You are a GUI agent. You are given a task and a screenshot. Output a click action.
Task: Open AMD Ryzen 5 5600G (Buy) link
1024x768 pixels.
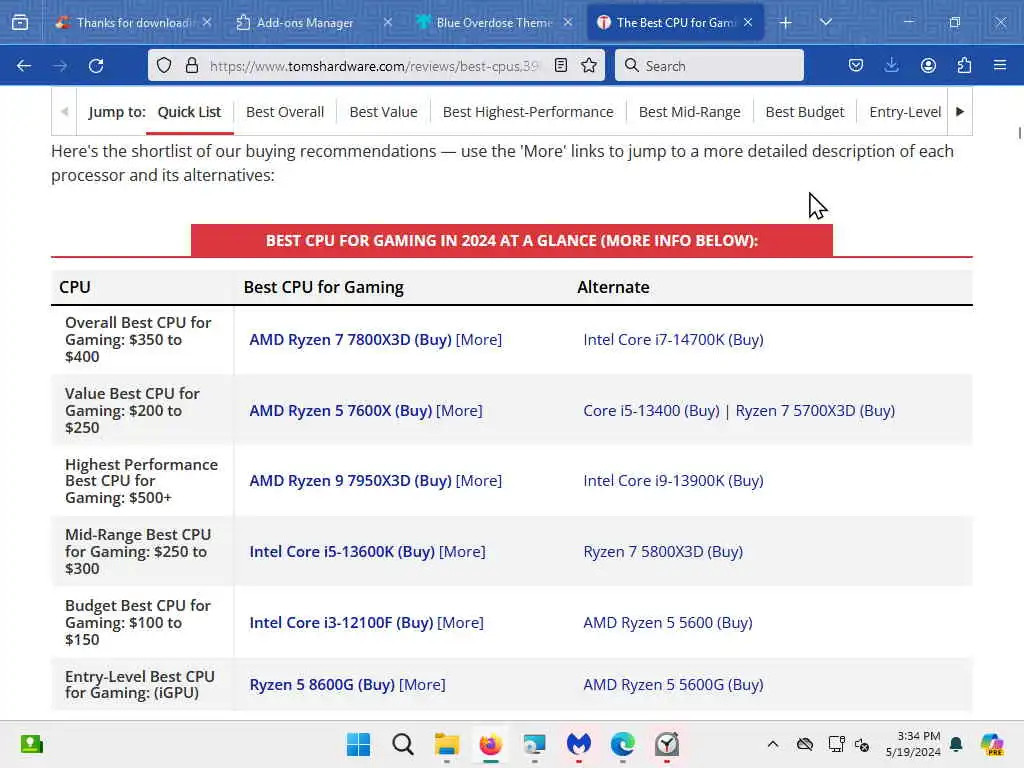click(673, 685)
